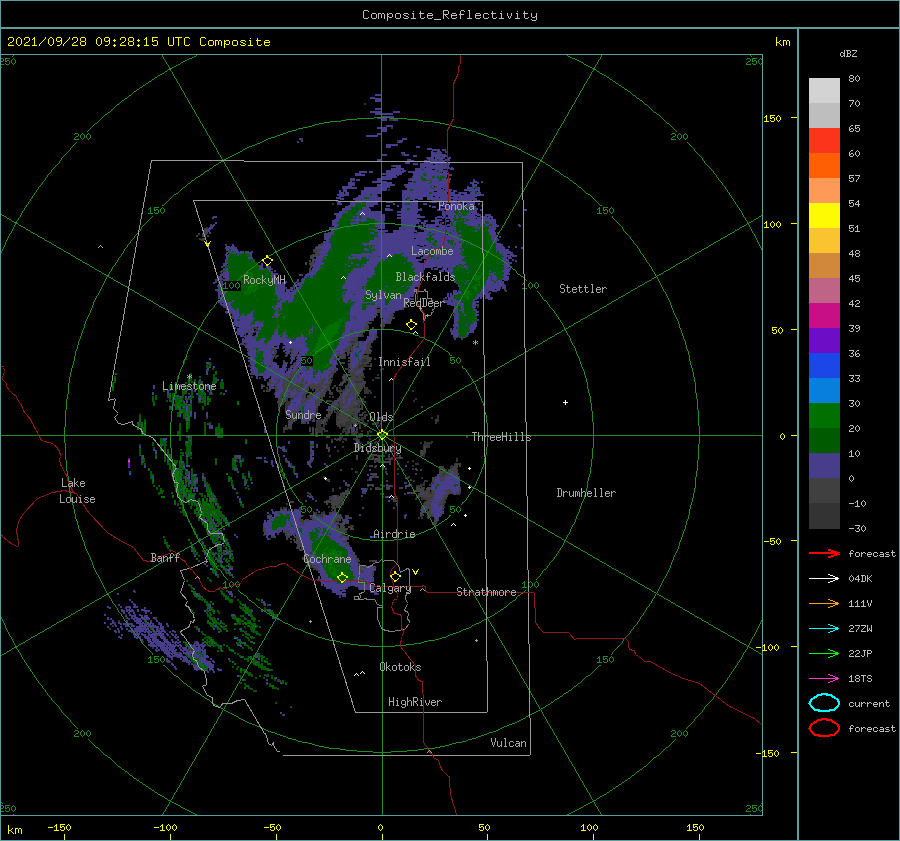The image size is (900, 841).
Task: Click the yellow diamond marker below Cochrane
Action: click(x=343, y=577)
